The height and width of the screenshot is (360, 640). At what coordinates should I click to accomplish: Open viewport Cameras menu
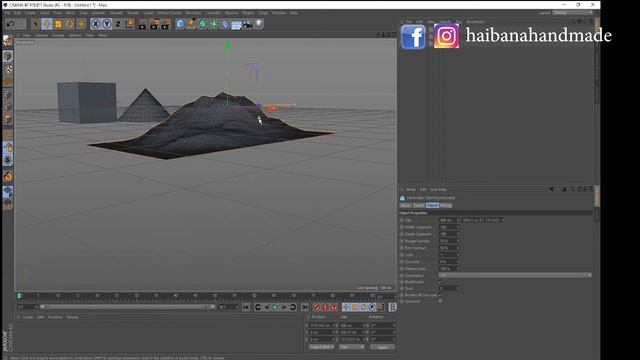coord(41,36)
